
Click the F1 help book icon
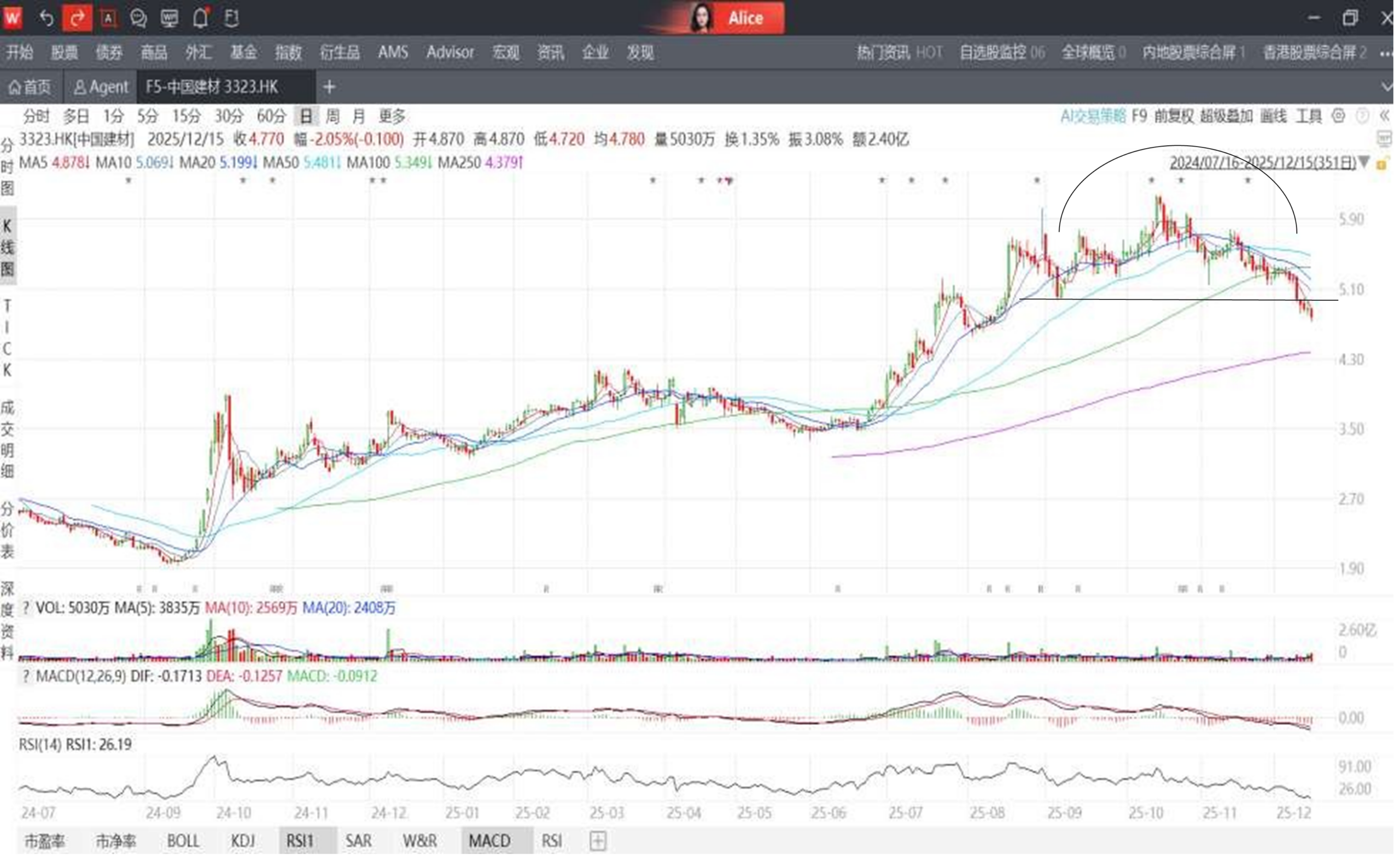(x=231, y=19)
